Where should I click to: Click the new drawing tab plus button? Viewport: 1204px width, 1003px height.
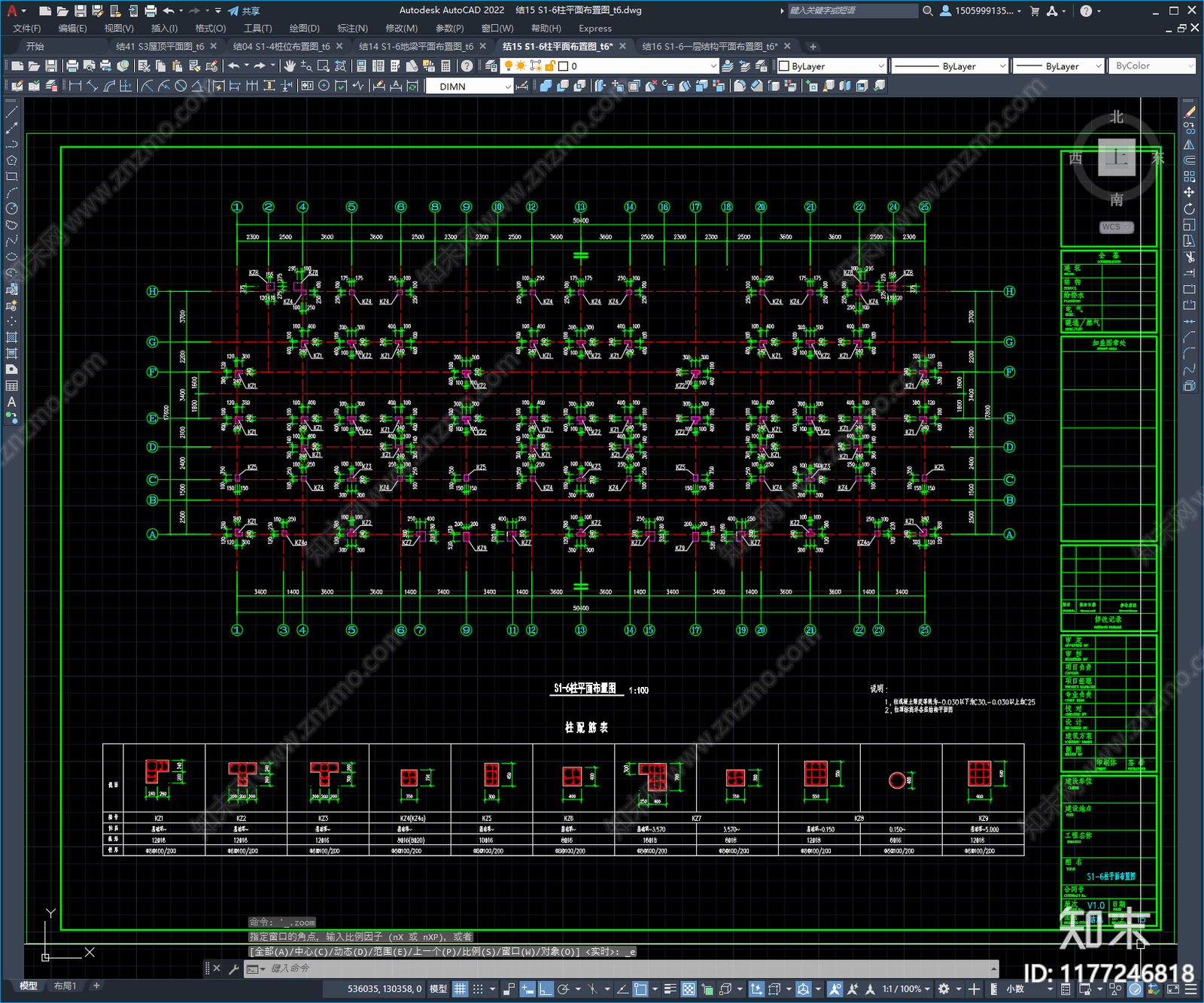(x=813, y=47)
